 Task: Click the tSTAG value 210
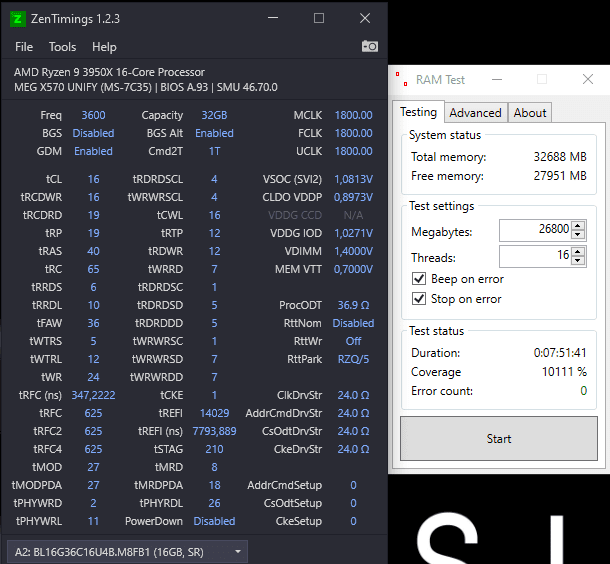pyautogui.click(x=214, y=449)
